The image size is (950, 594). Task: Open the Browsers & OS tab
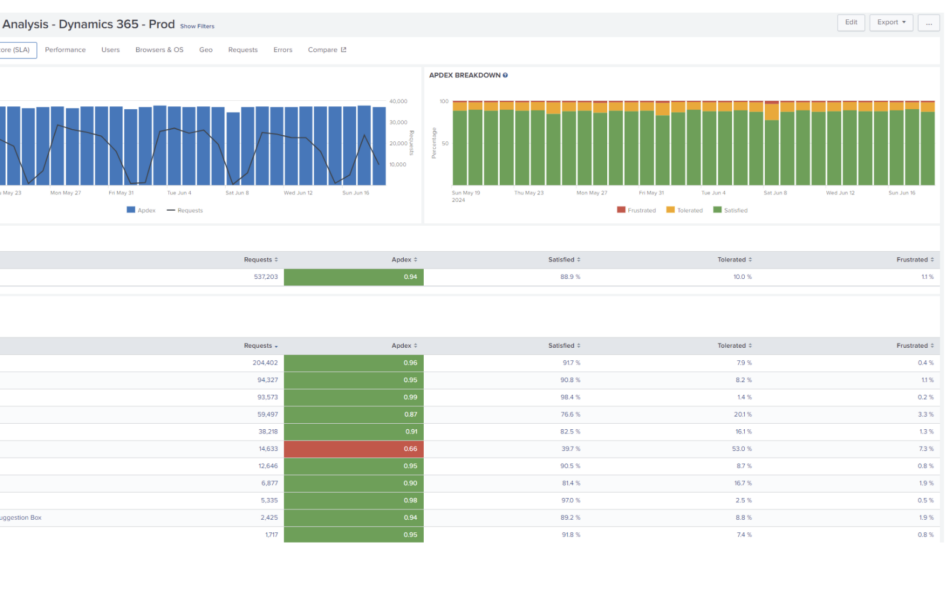click(159, 50)
